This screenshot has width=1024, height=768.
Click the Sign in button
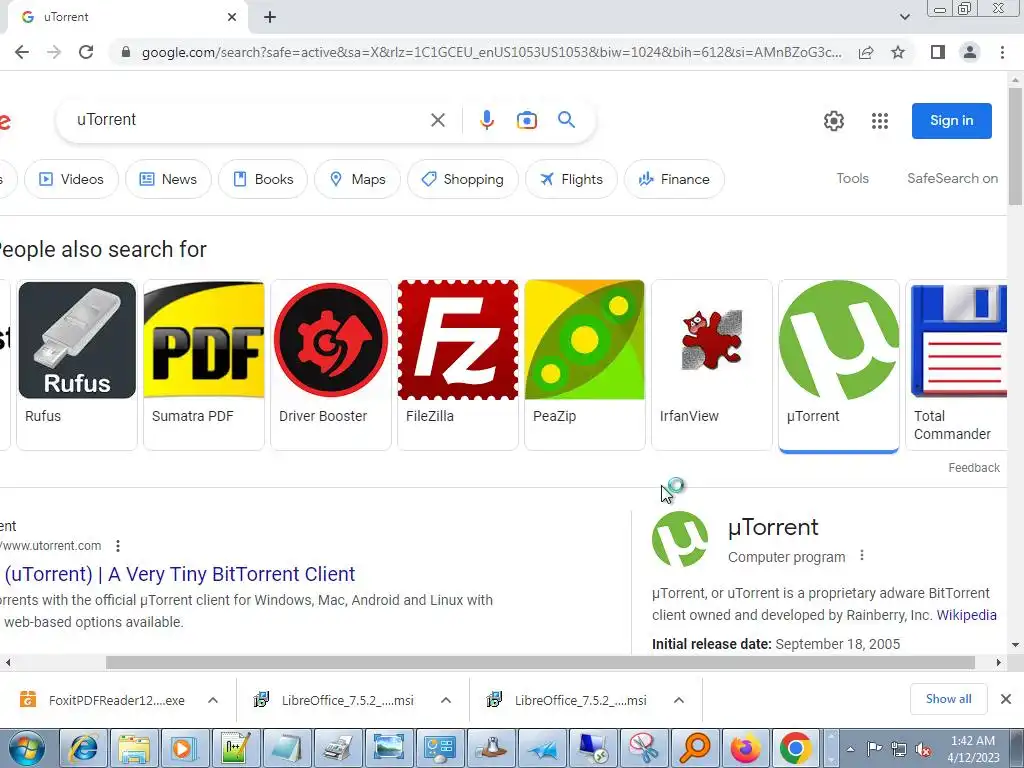952,121
